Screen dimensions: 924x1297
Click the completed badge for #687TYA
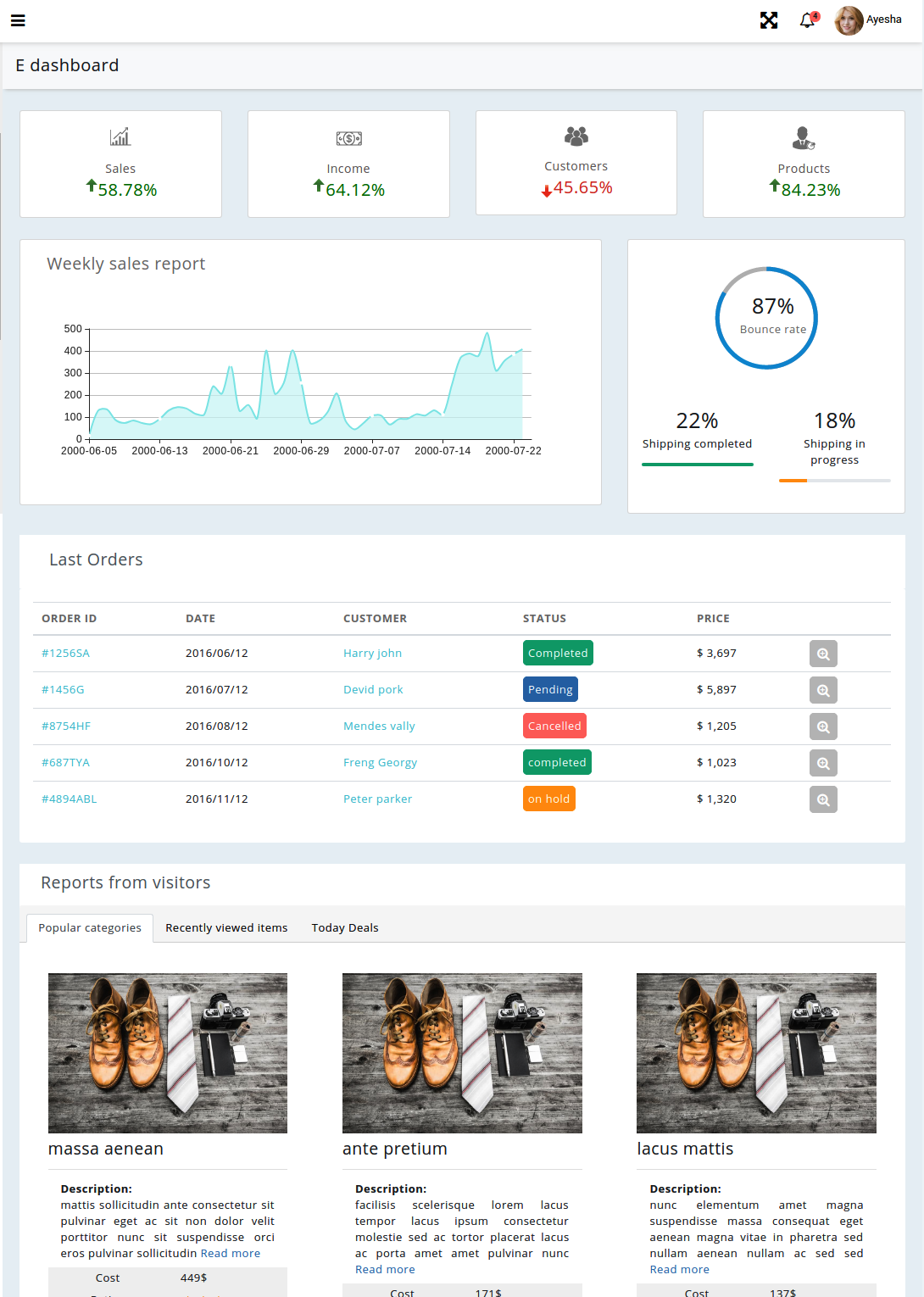557,763
